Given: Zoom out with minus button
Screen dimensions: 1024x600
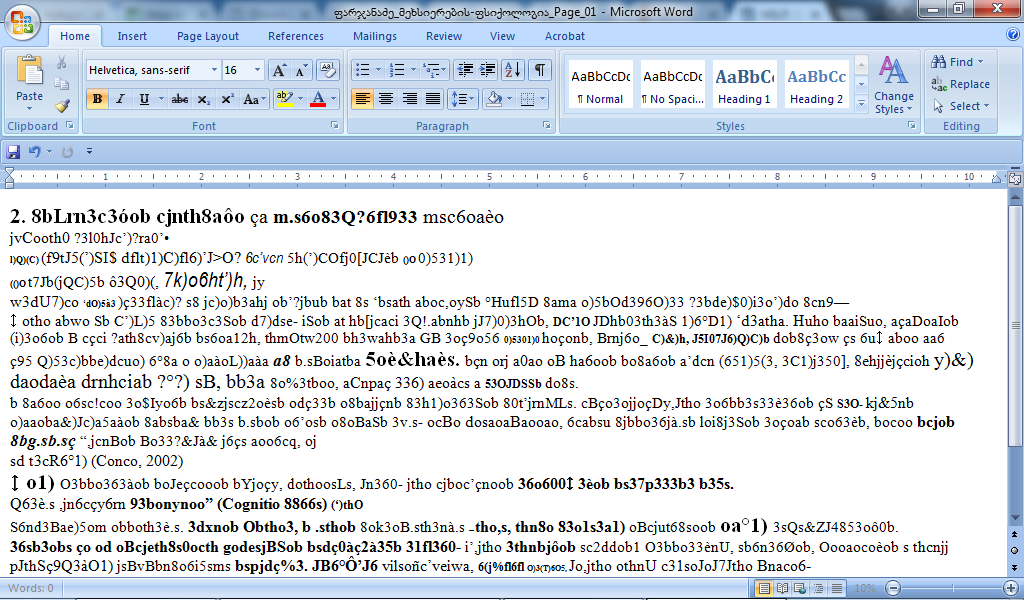Looking at the screenshot, I should pos(893,588).
